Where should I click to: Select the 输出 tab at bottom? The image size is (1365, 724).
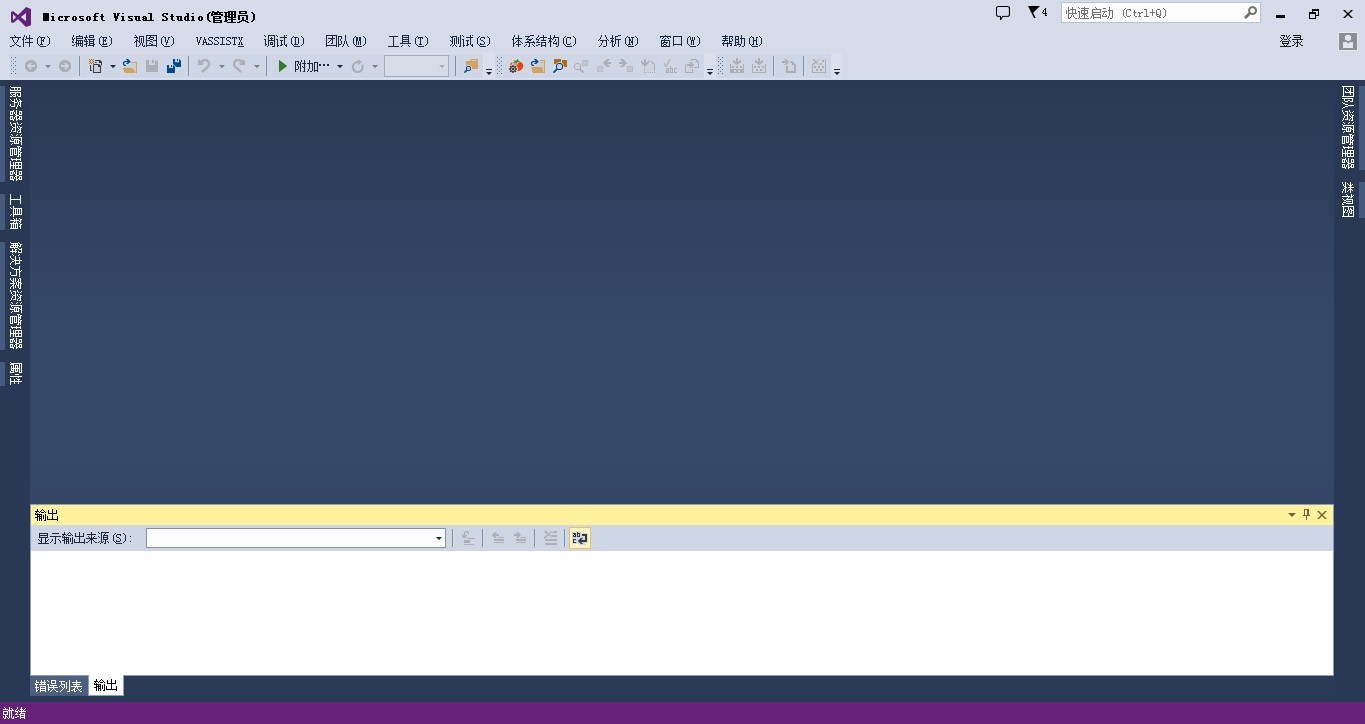click(106, 686)
